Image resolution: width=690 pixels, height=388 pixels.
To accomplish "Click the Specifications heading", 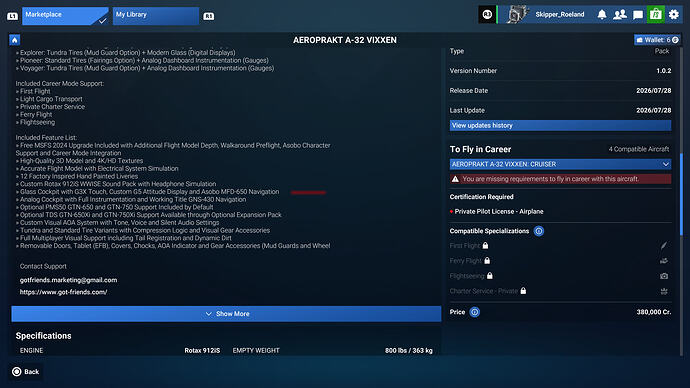I will (x=44, y=336).
